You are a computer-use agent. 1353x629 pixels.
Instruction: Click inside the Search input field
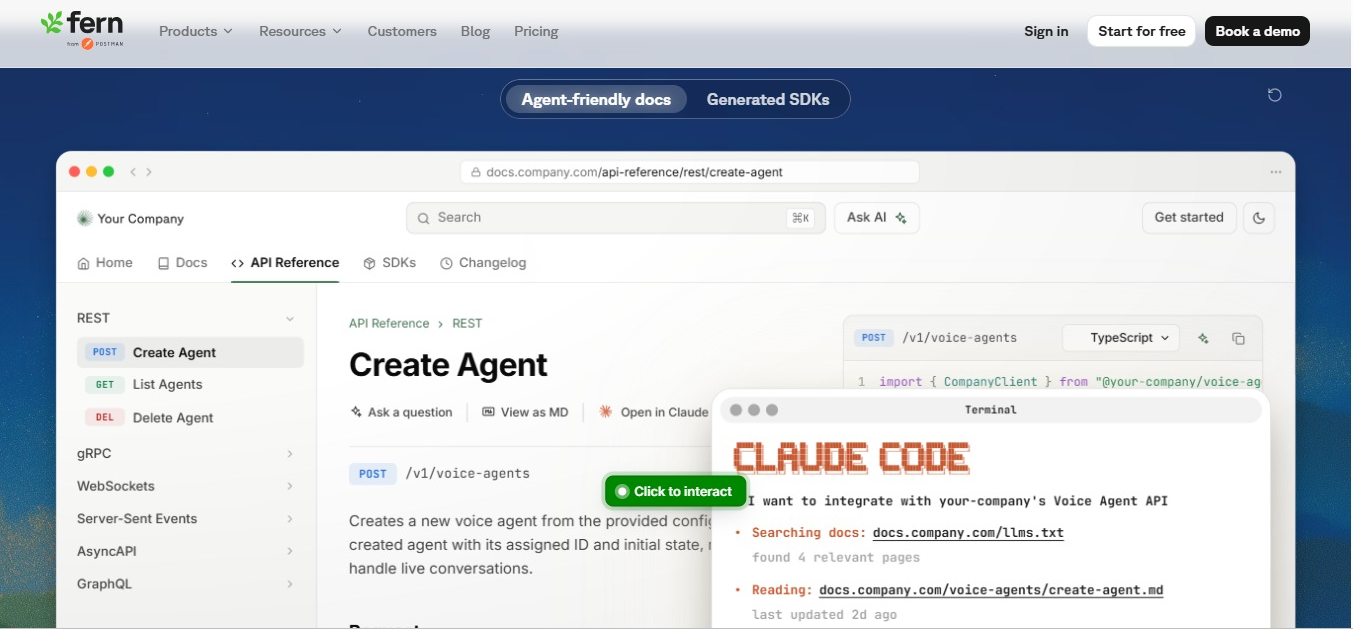click(x=616, y=218)
